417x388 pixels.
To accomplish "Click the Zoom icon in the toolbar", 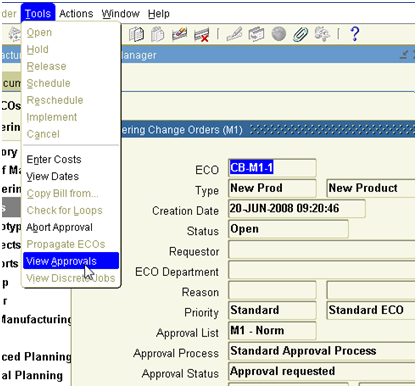I will 256,34.
